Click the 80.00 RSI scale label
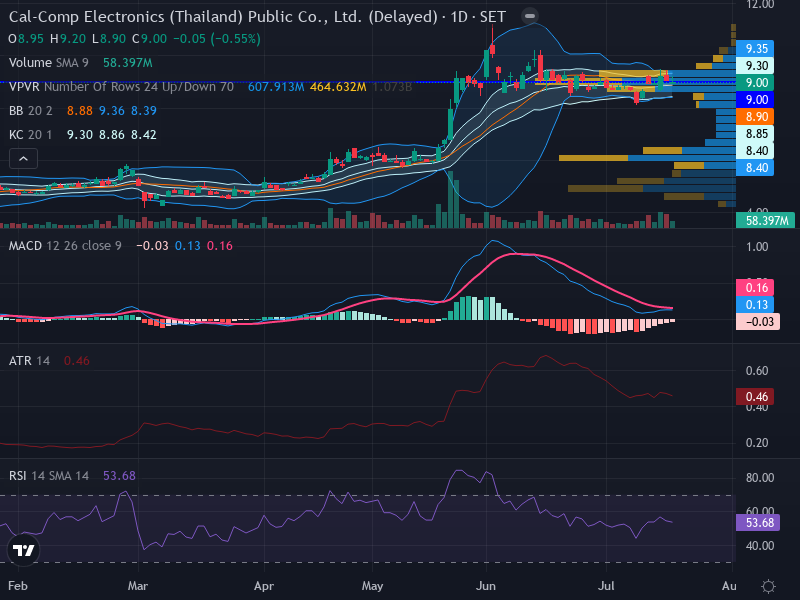800x600 pixels. pos(760,478)
